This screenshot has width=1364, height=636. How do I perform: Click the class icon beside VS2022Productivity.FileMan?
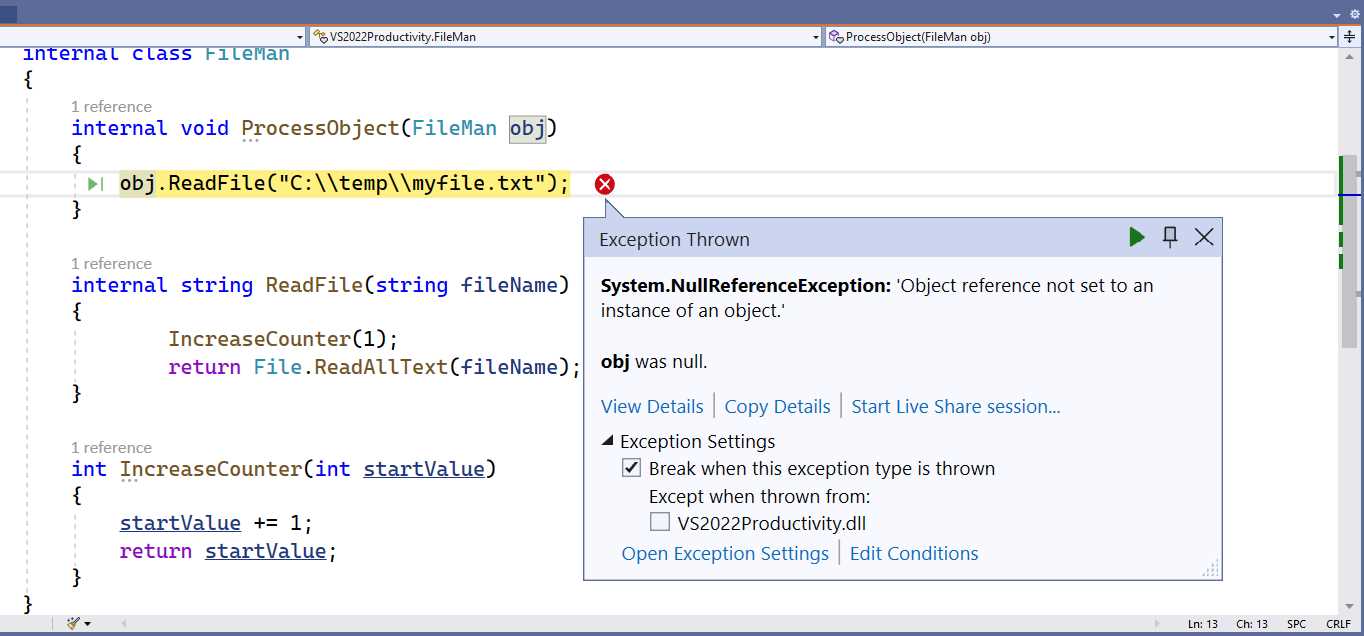tap(321, 36)
